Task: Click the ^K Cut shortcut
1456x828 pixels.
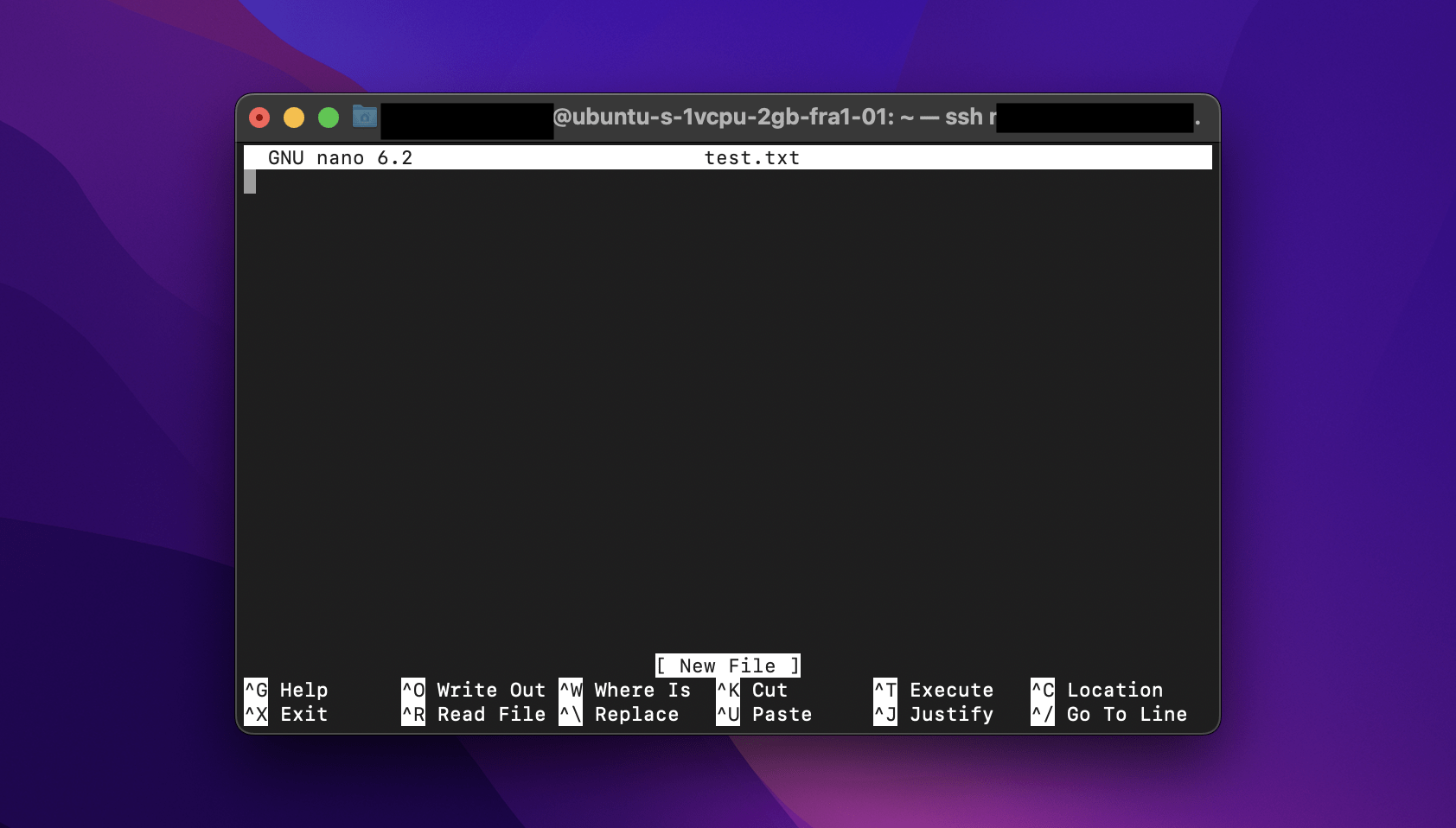Action: tap(754, 690)
